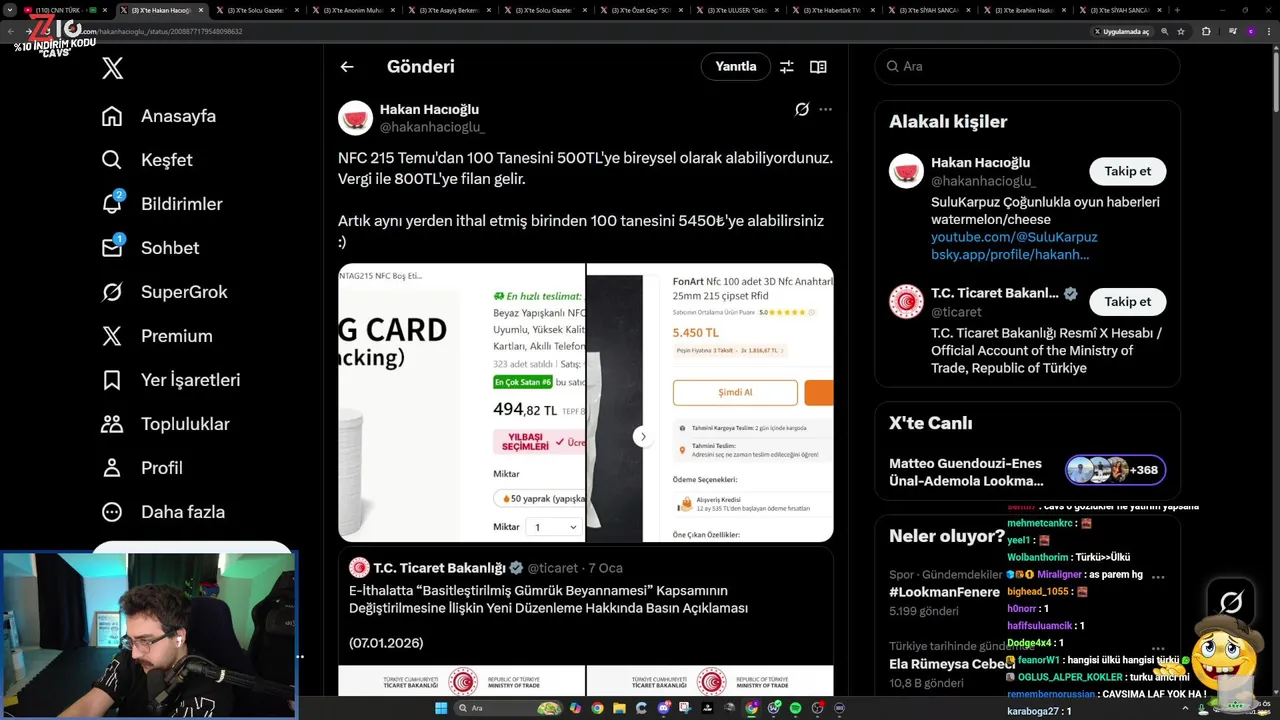This screenshot has height=720, width=1280.
Task: Click +368 listeners badge
Action: 1115,470
